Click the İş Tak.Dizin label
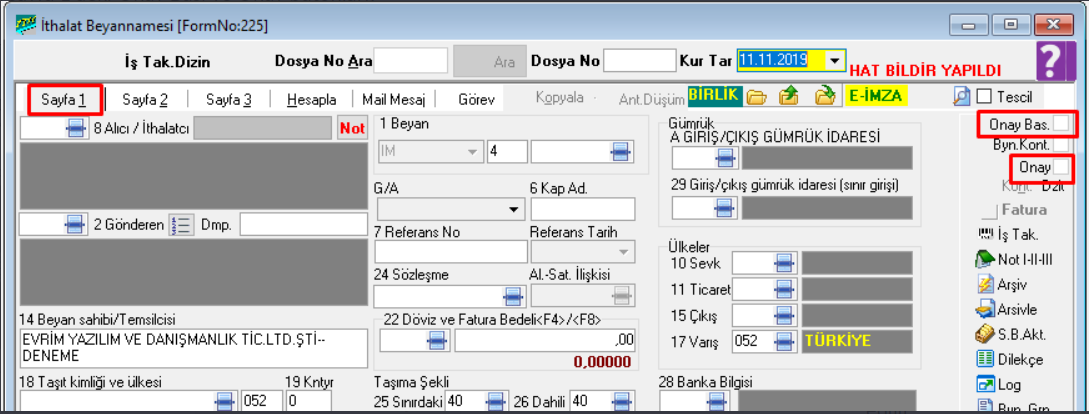The width and height of the screenshot is (1089, 414). pyautogui.click(x=167, y=63)
